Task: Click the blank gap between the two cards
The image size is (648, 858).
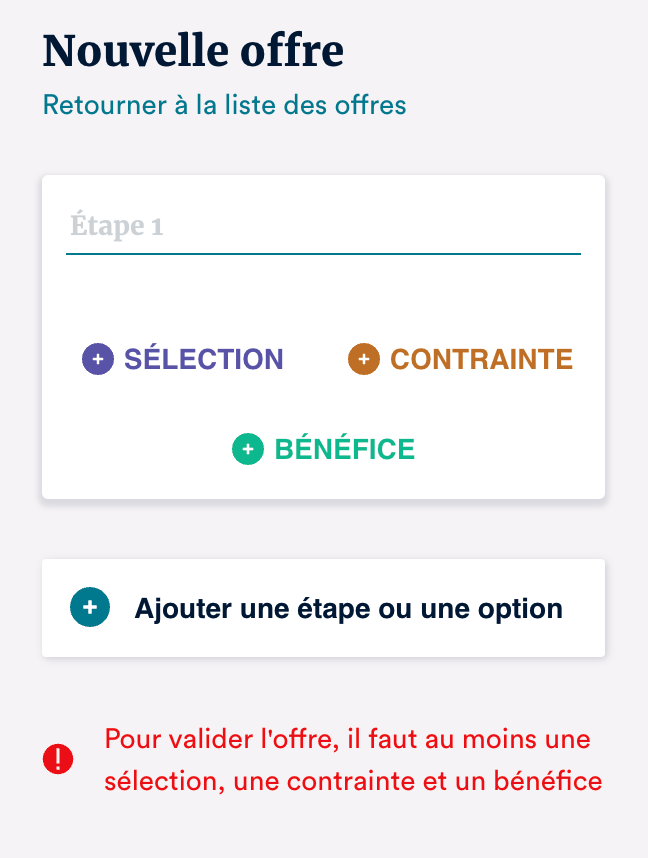Action: pyautogui.click(x=323, y=529)
